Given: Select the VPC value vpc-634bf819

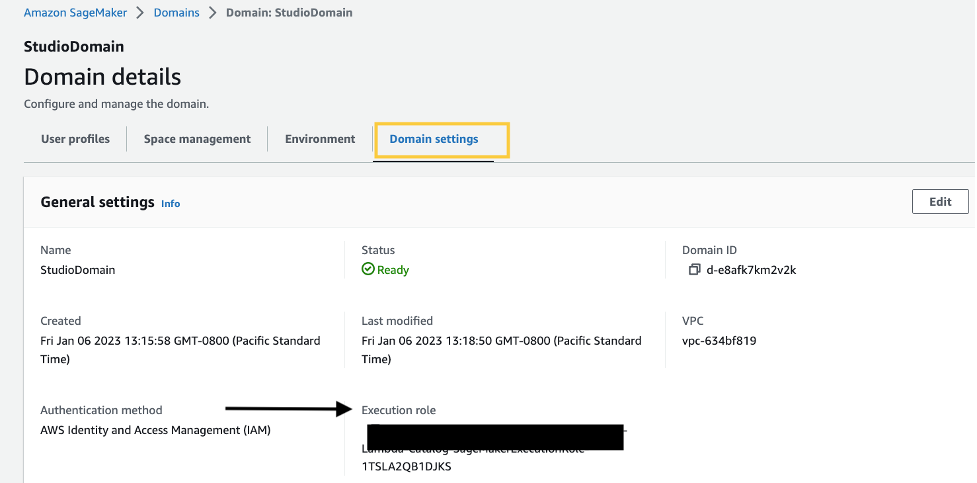Looking at the screenshot, I should pos(719,341).
